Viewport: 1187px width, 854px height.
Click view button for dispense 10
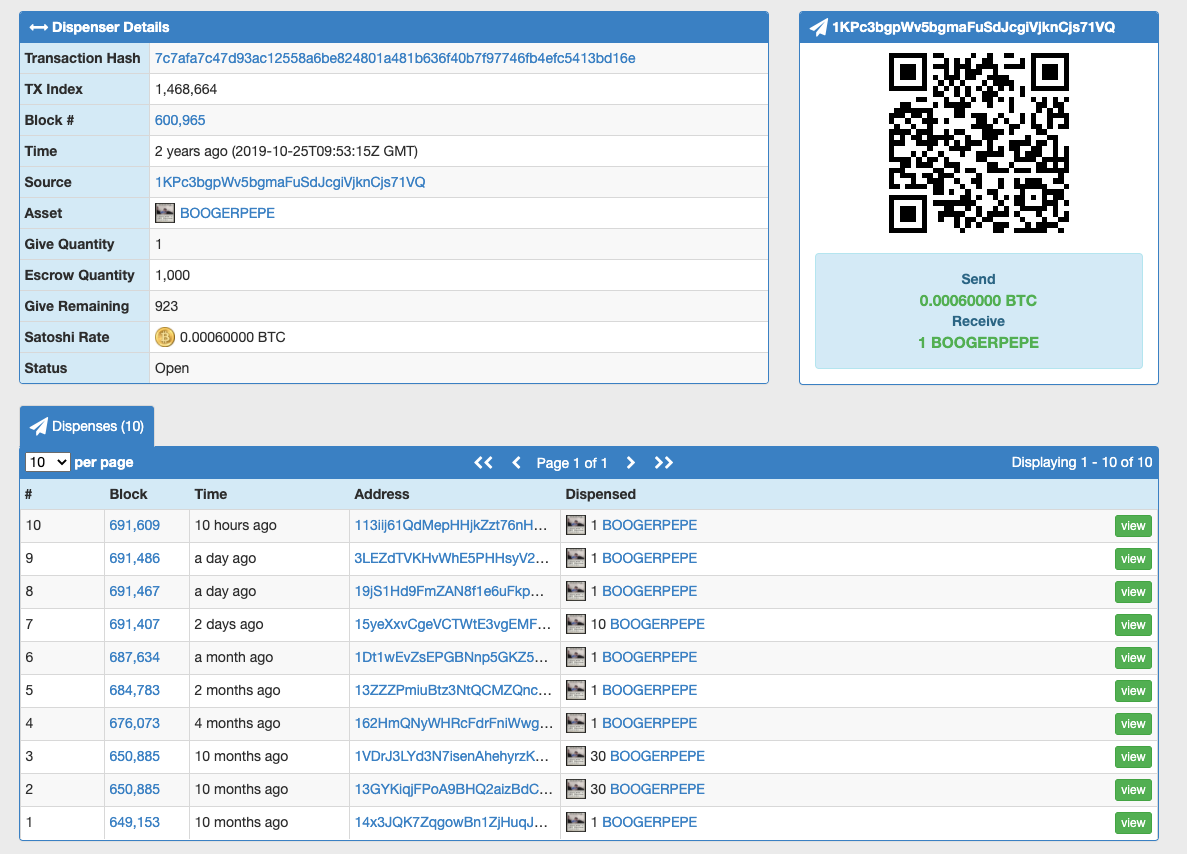[1133, 526]
